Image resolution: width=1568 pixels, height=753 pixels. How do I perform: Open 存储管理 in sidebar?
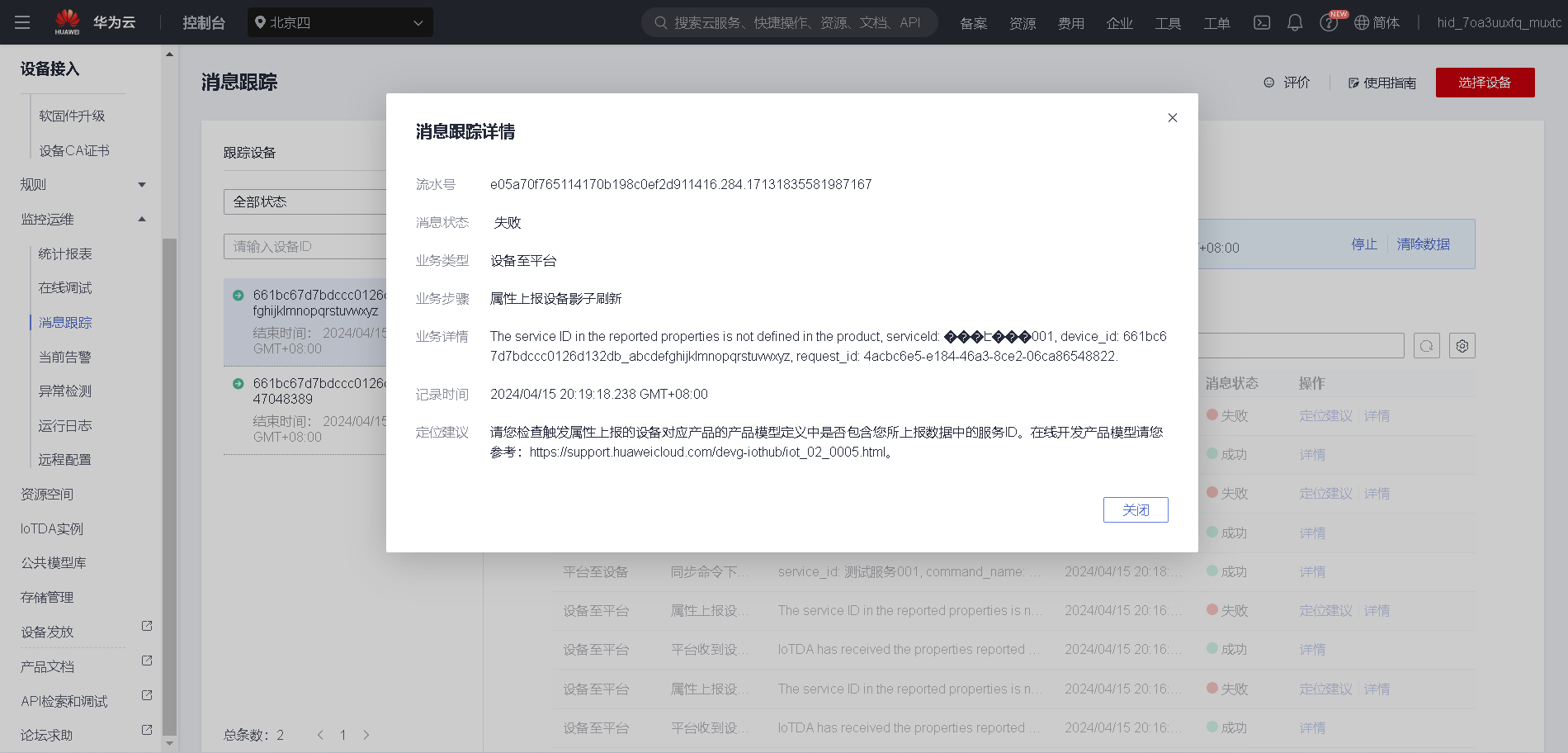click(47, 598)
